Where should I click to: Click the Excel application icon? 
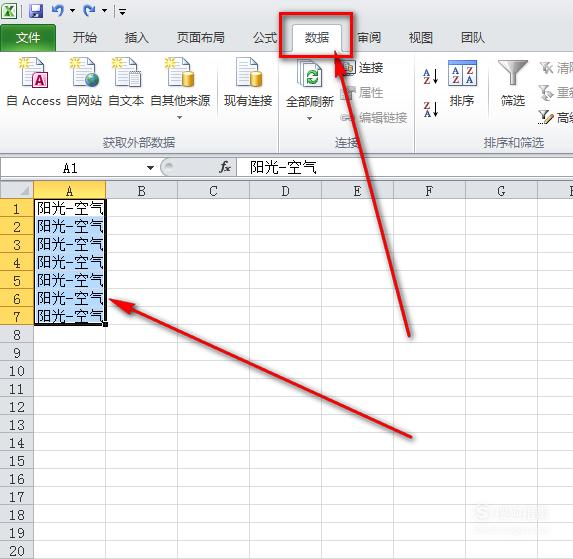9,11
